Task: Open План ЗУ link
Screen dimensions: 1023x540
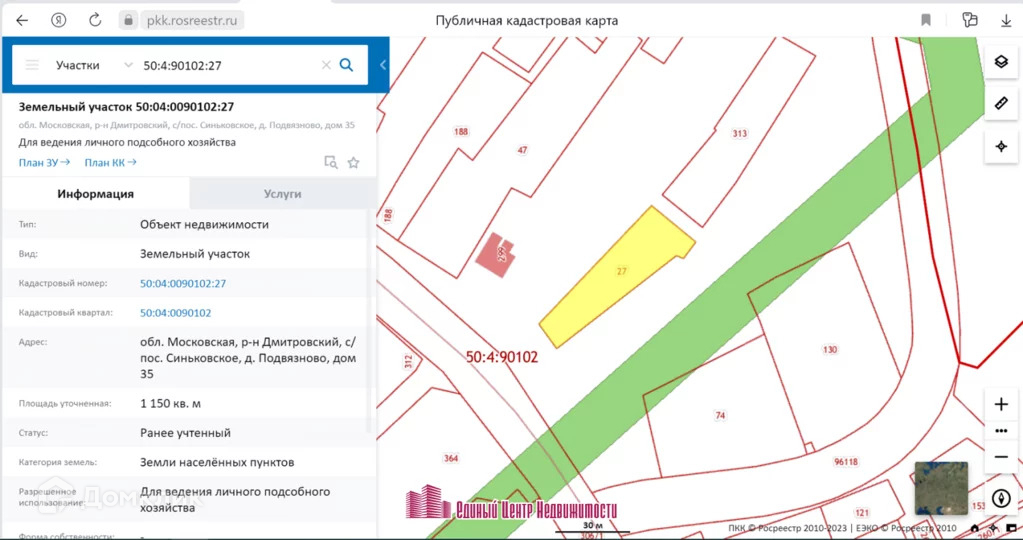Action: 44,162
